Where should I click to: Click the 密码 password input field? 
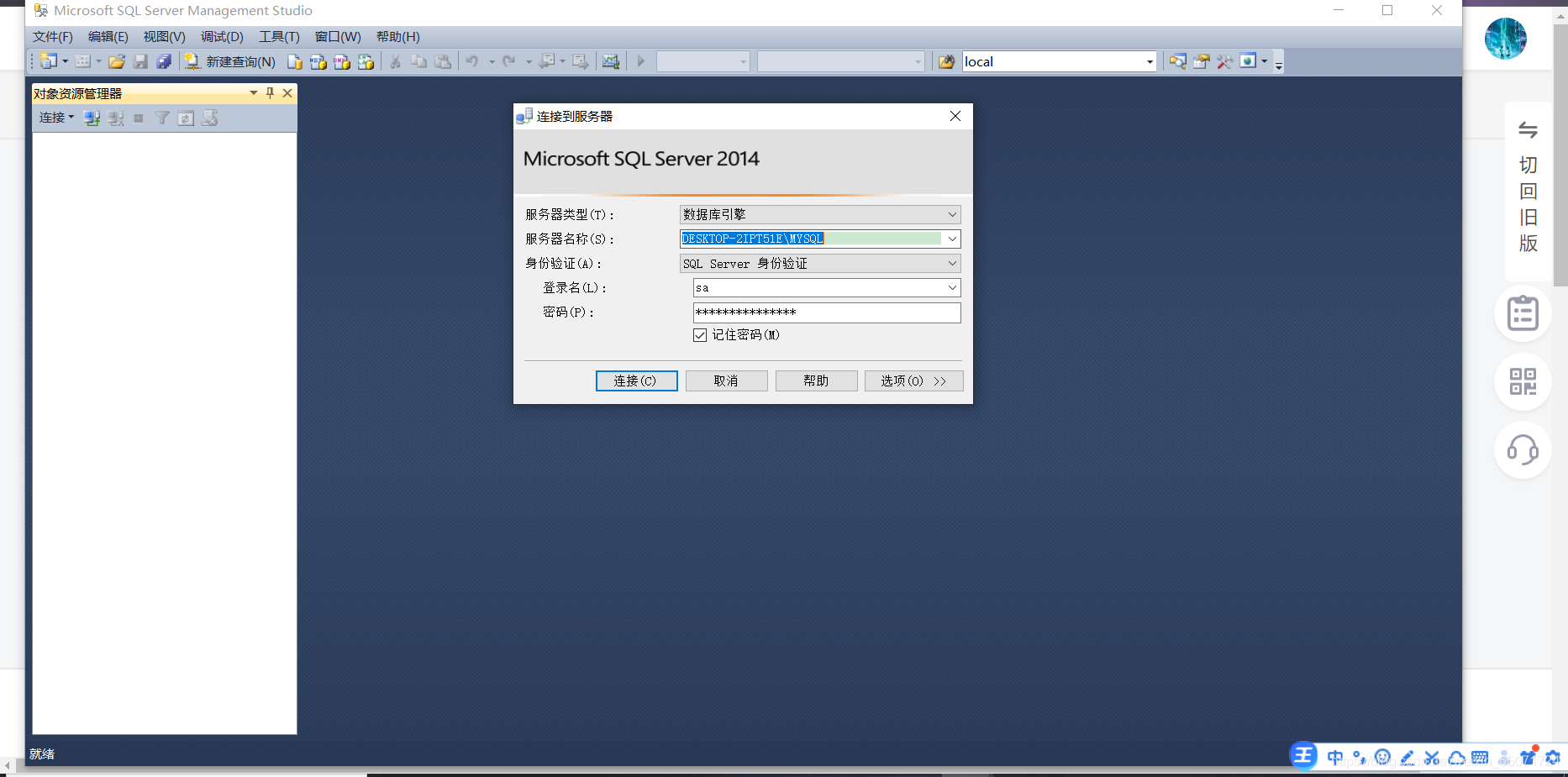click(827, 312)
